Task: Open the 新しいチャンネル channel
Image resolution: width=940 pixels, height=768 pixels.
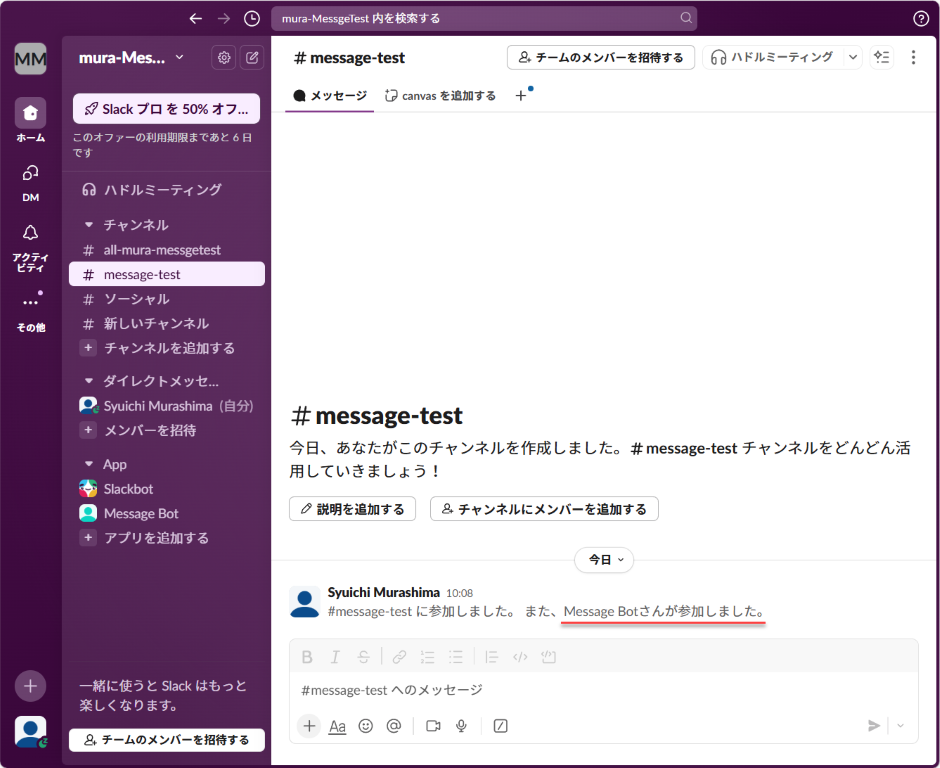Action: click(x=167, y=324)
